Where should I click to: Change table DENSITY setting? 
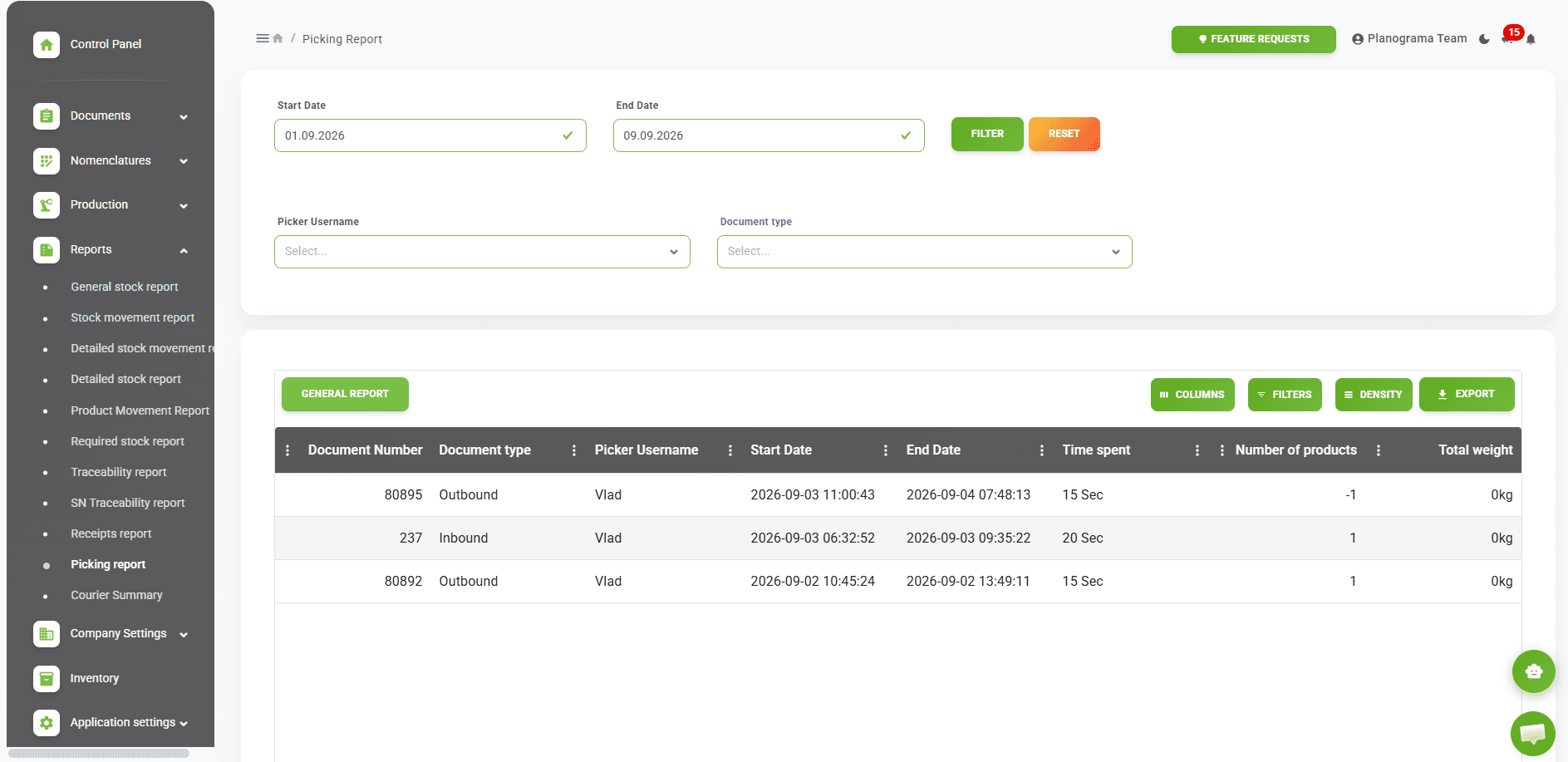pos(1374,395)
